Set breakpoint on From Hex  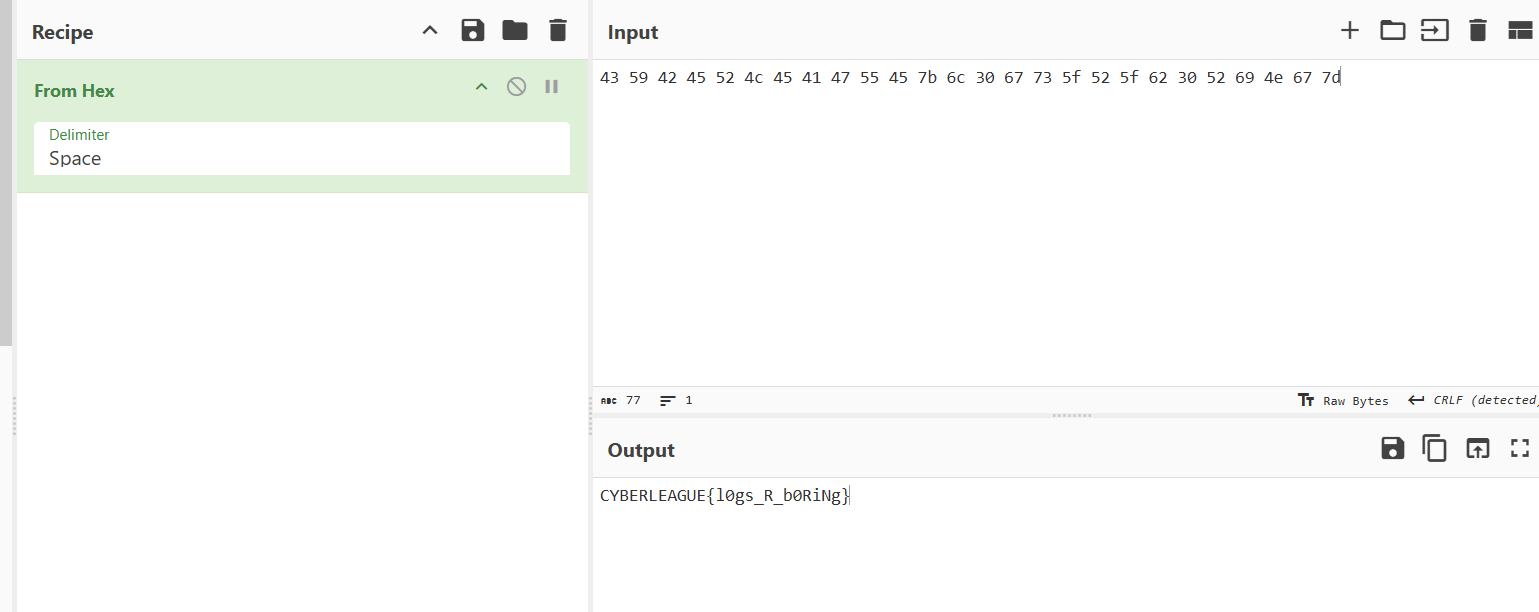click(x=551, y=87)
